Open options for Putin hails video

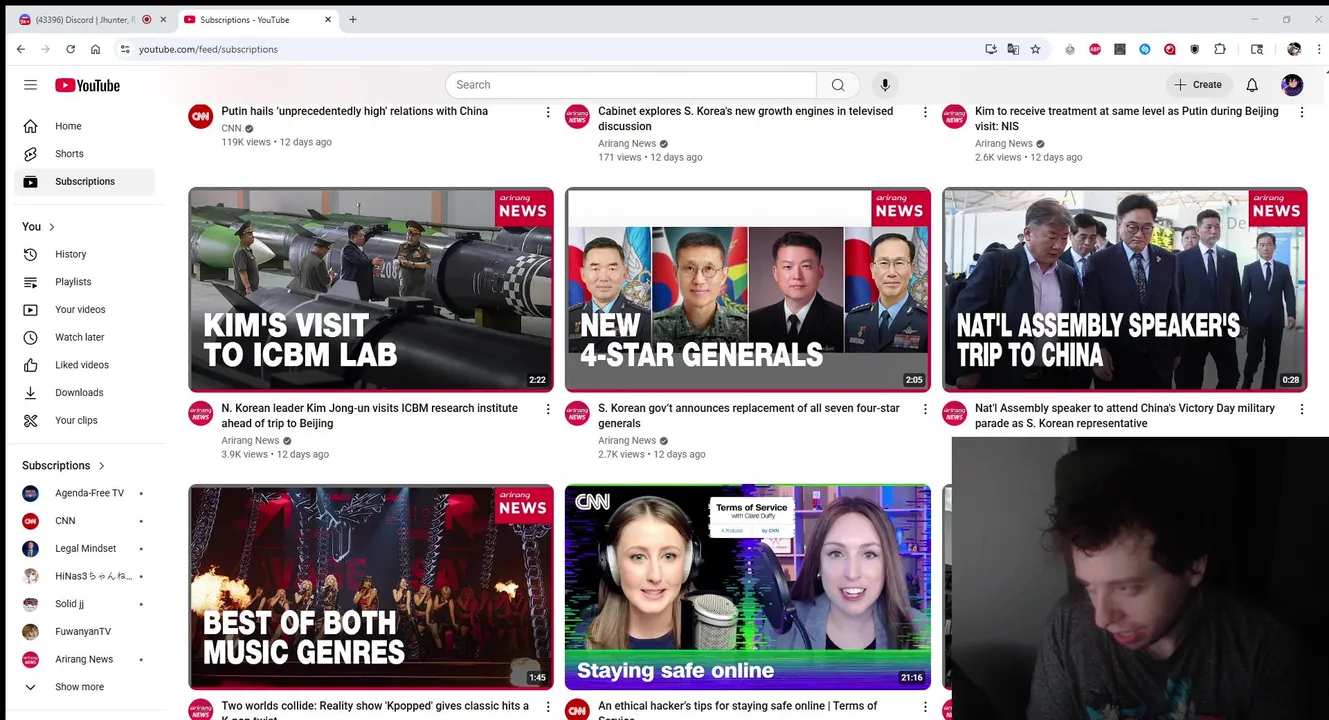click(548, 112)
